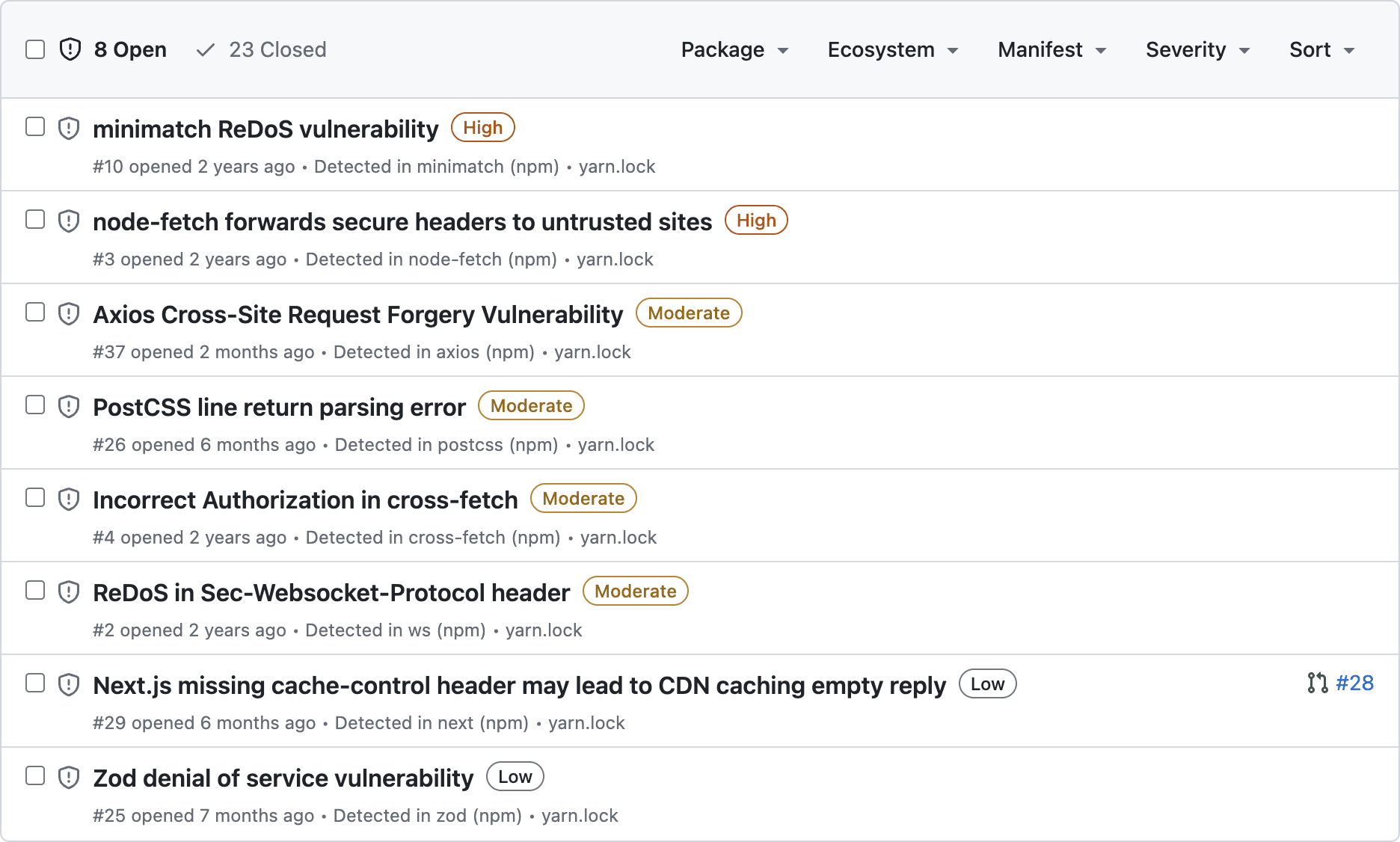This screenshot has width=1400, height=842.
Task: Click the shield icon beside node-fetch alert
Action: (69, 221)
